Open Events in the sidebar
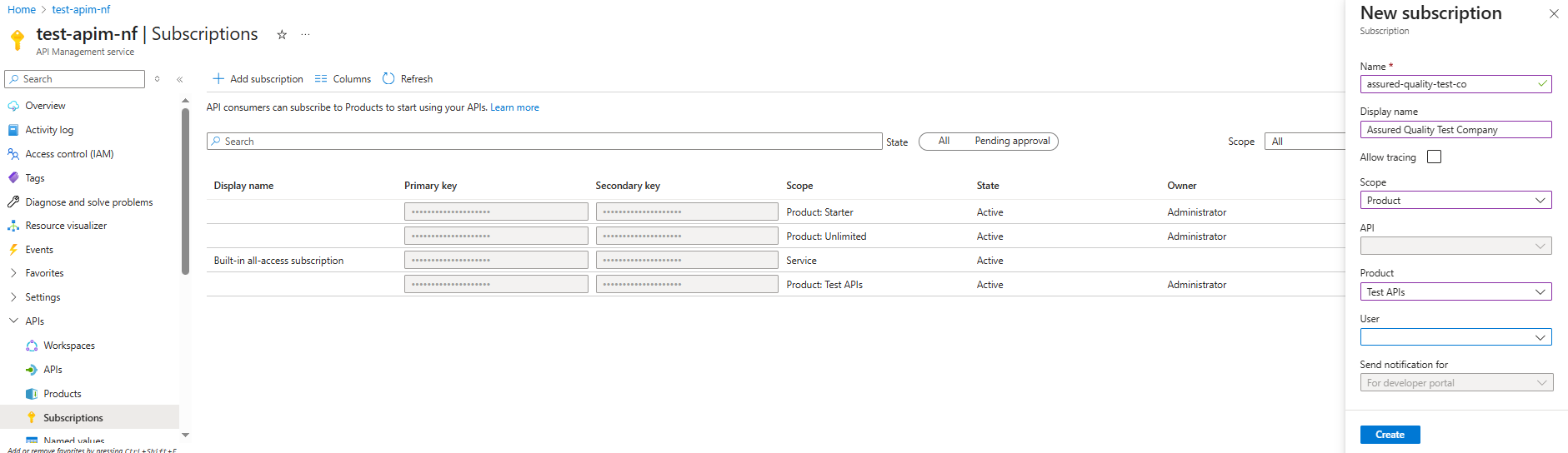This screenshot has width=1568, height=453. [39, 250]
